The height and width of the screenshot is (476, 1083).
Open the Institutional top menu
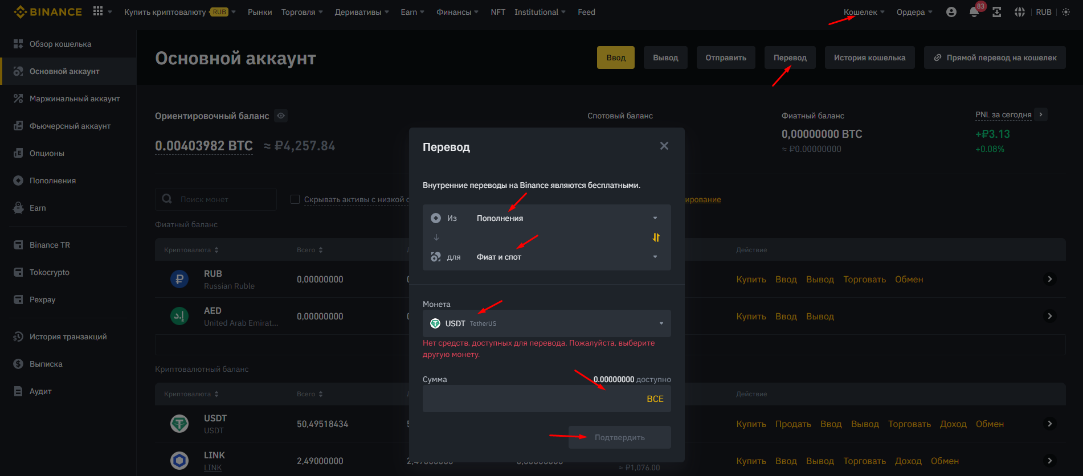click(541, 12)
